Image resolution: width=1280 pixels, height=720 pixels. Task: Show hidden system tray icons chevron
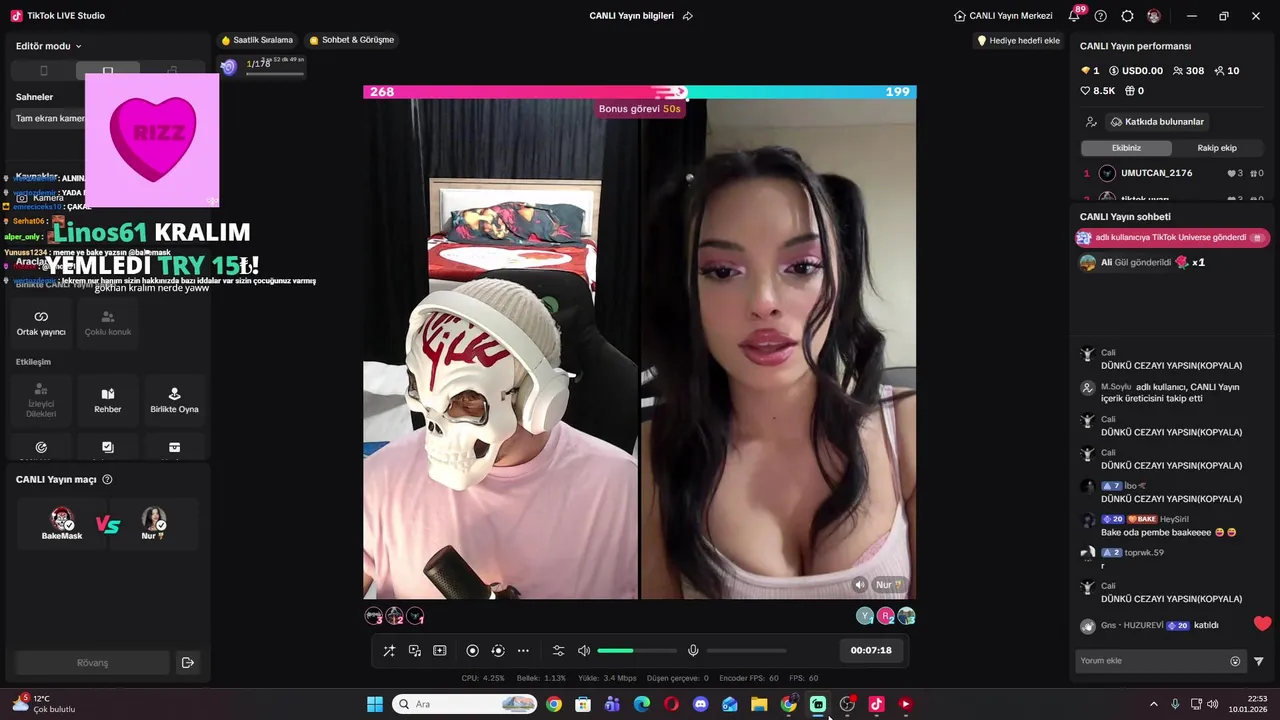pos(1153,704)
